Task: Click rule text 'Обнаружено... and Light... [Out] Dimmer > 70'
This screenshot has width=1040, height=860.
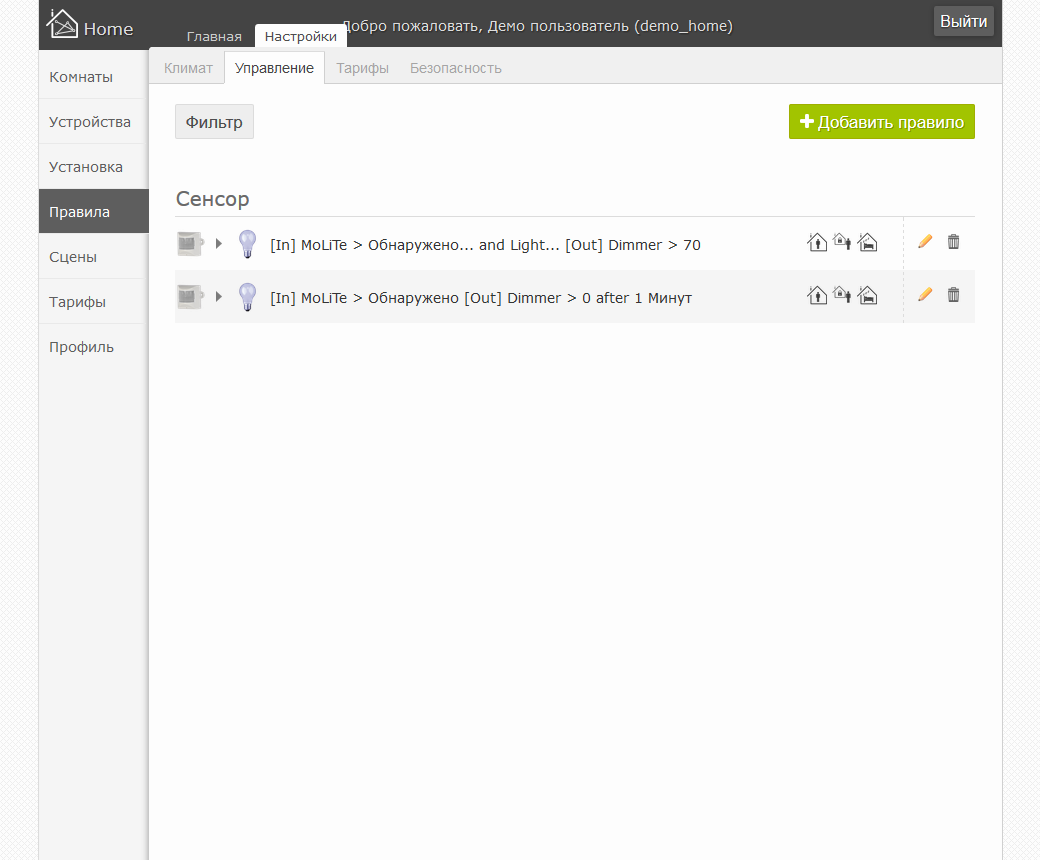Action: (x=534, y=245)
